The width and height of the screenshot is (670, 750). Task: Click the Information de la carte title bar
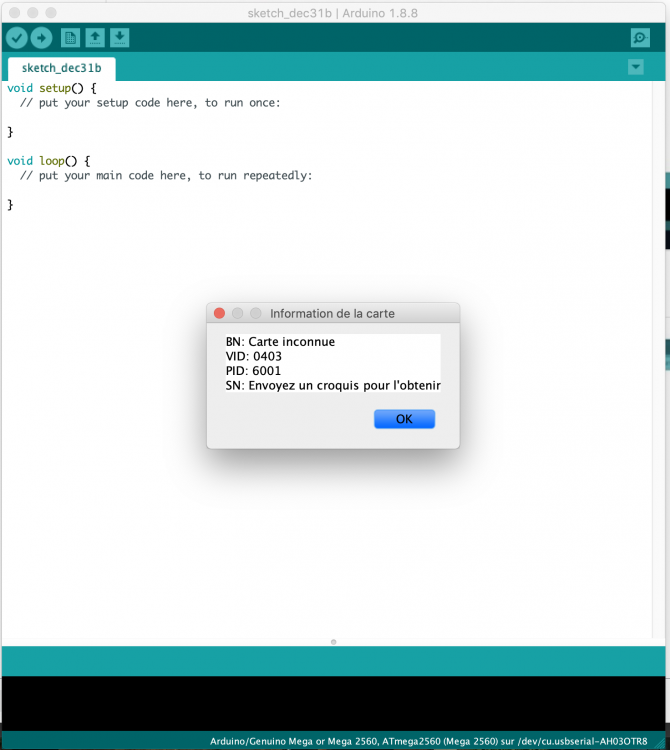tap(333, 313)
